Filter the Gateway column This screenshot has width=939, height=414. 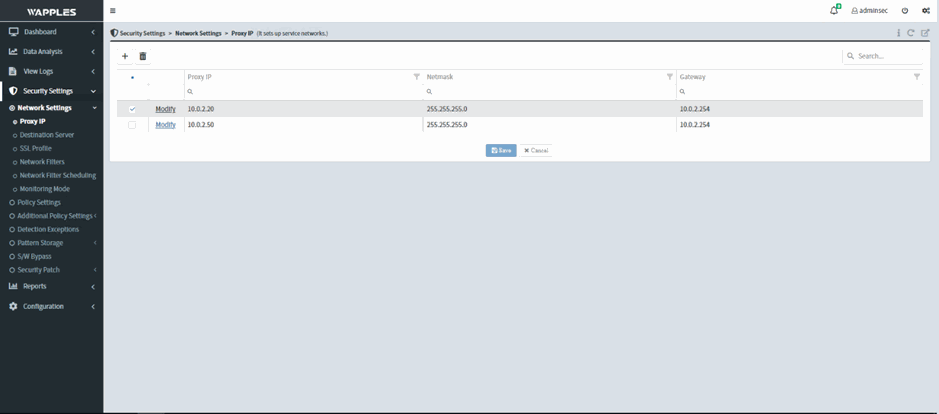(916, 77)
